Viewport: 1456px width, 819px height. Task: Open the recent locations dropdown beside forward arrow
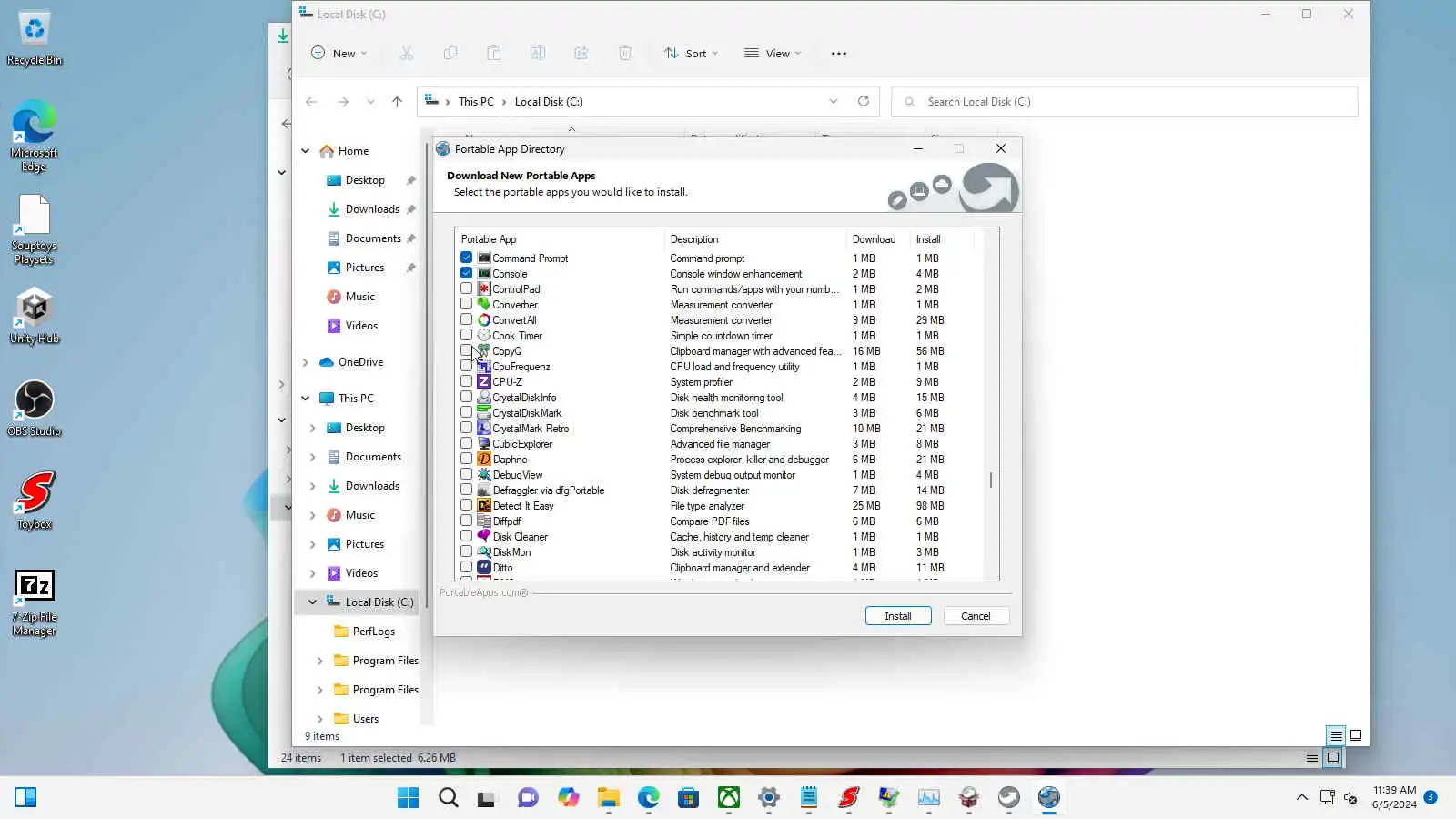(370, 102)
